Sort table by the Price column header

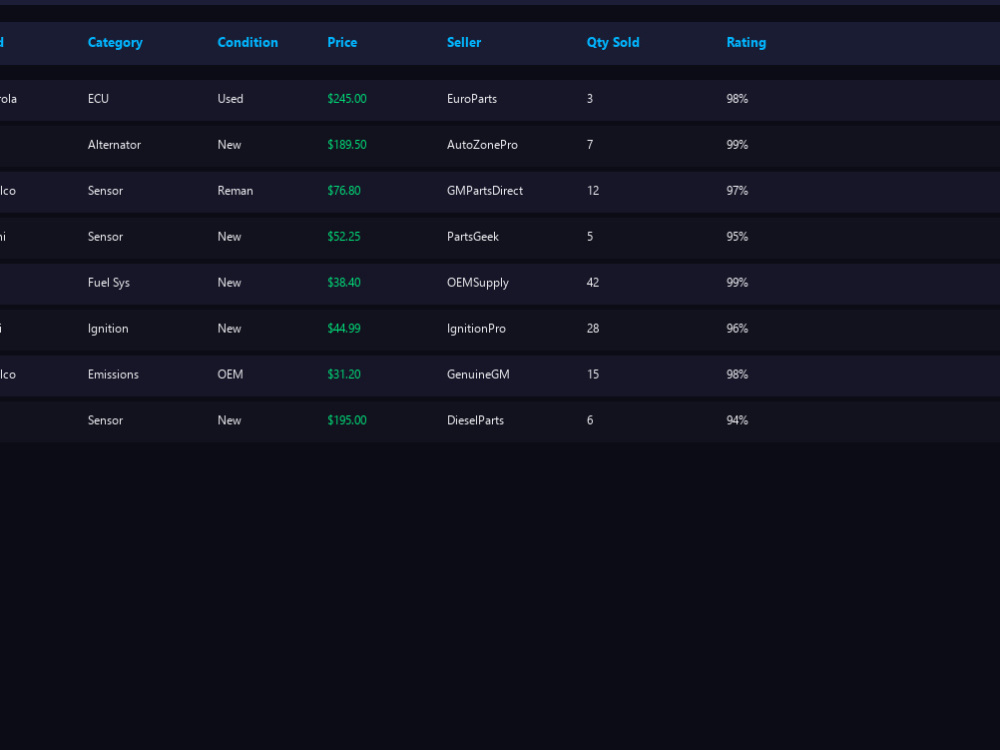click(x=342, y=43)
